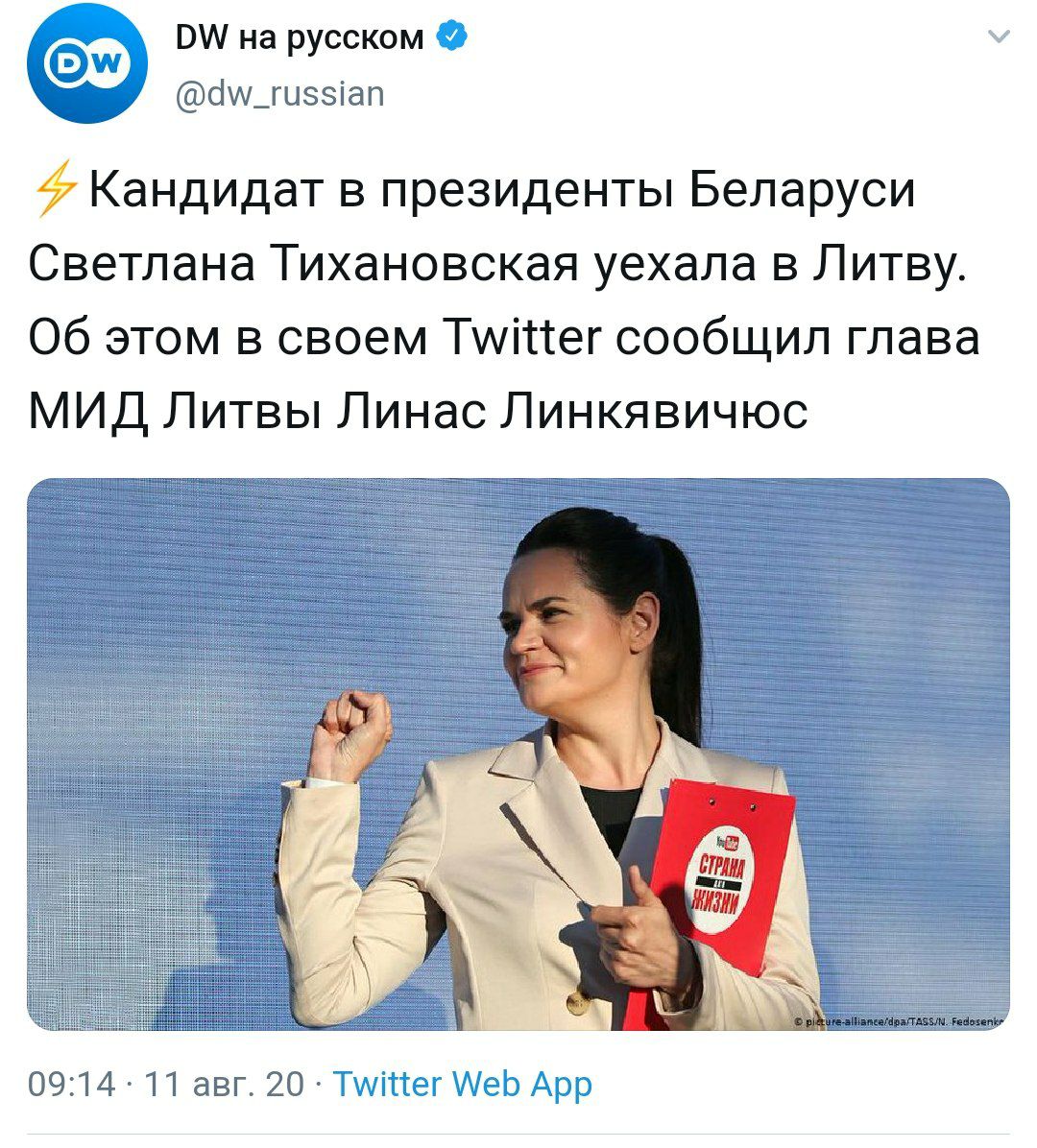Click the phrase Кандидат в президенты Беларуси
Image resolution: width=1037 pixels, height=1148 pixels.
(x=501, y=190)
